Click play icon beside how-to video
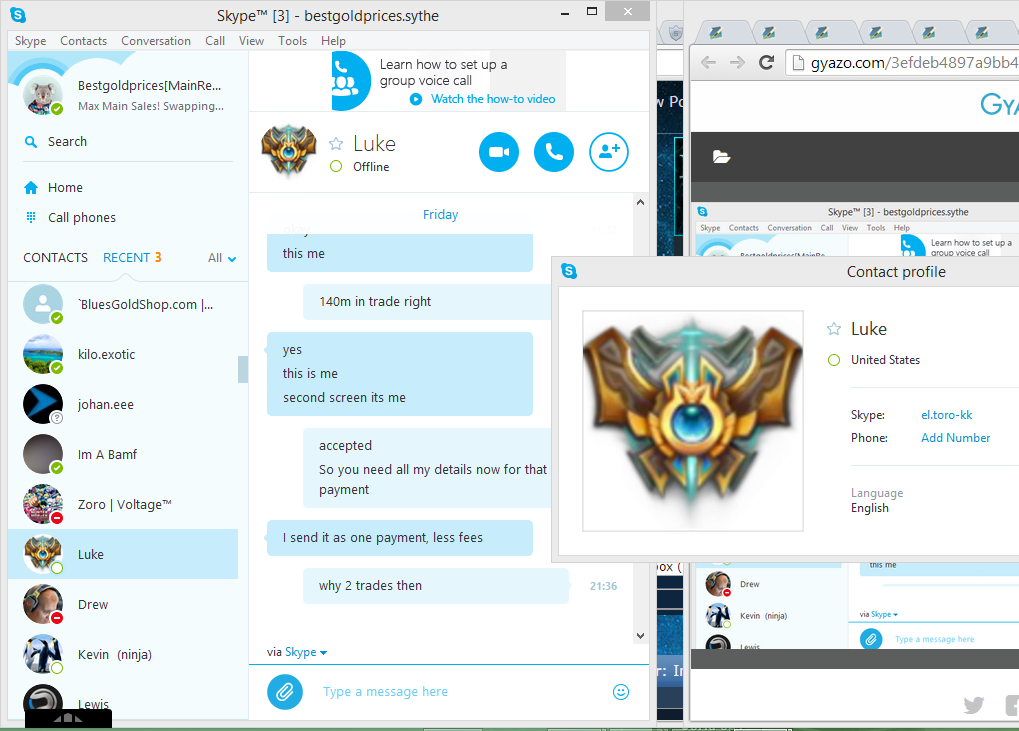 (x=416, y=99)
